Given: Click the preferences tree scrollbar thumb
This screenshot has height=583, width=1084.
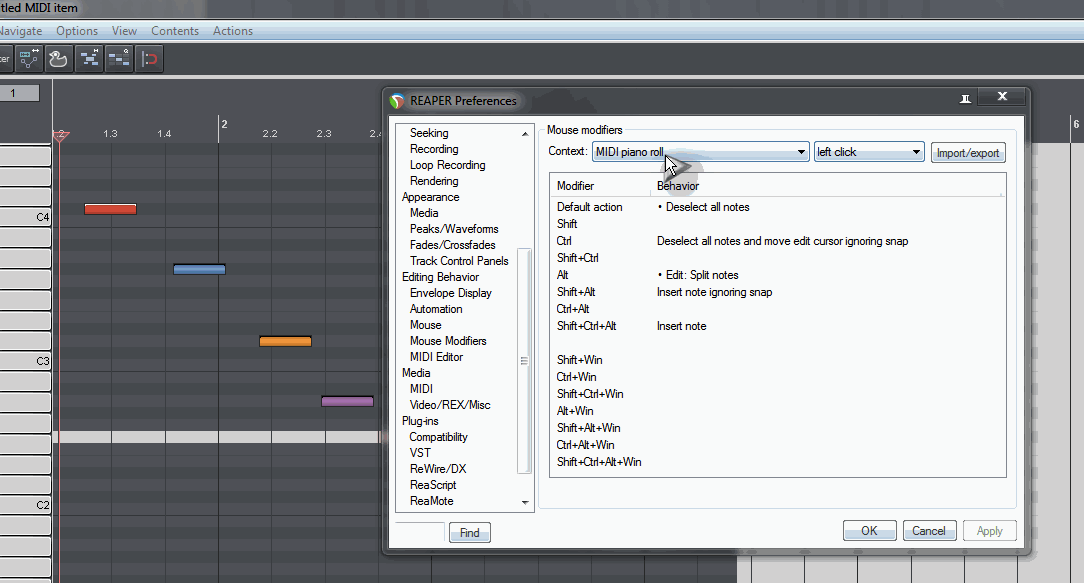Looking at the screenshot, I should (525, 360).
